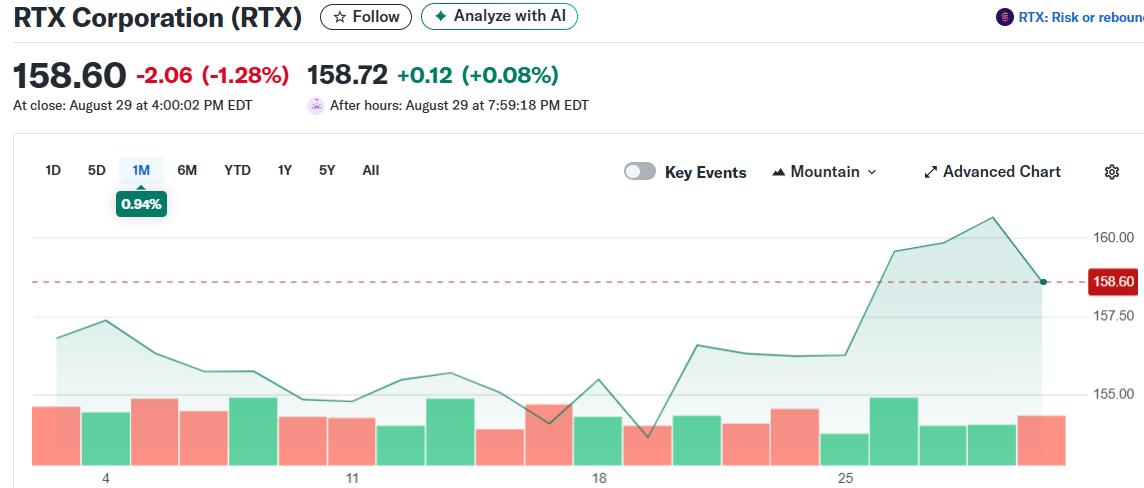The width and height of the screenshot is (1144, 488).
Task: Click the 0.94% monthly change badge
Action: pyautogui.click(x=142, y=204)
